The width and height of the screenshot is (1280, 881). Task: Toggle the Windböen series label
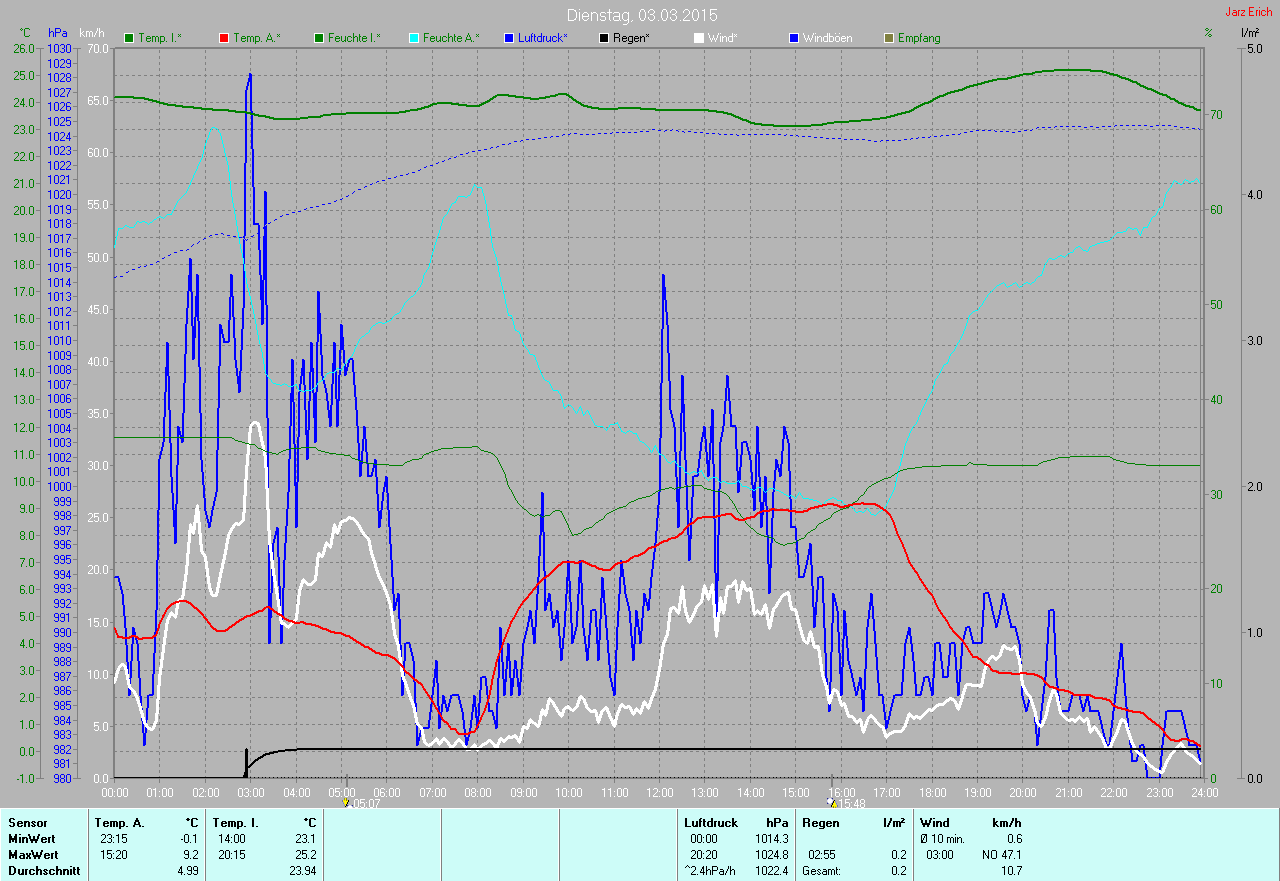pyautogui.click(x=827, y=38)
